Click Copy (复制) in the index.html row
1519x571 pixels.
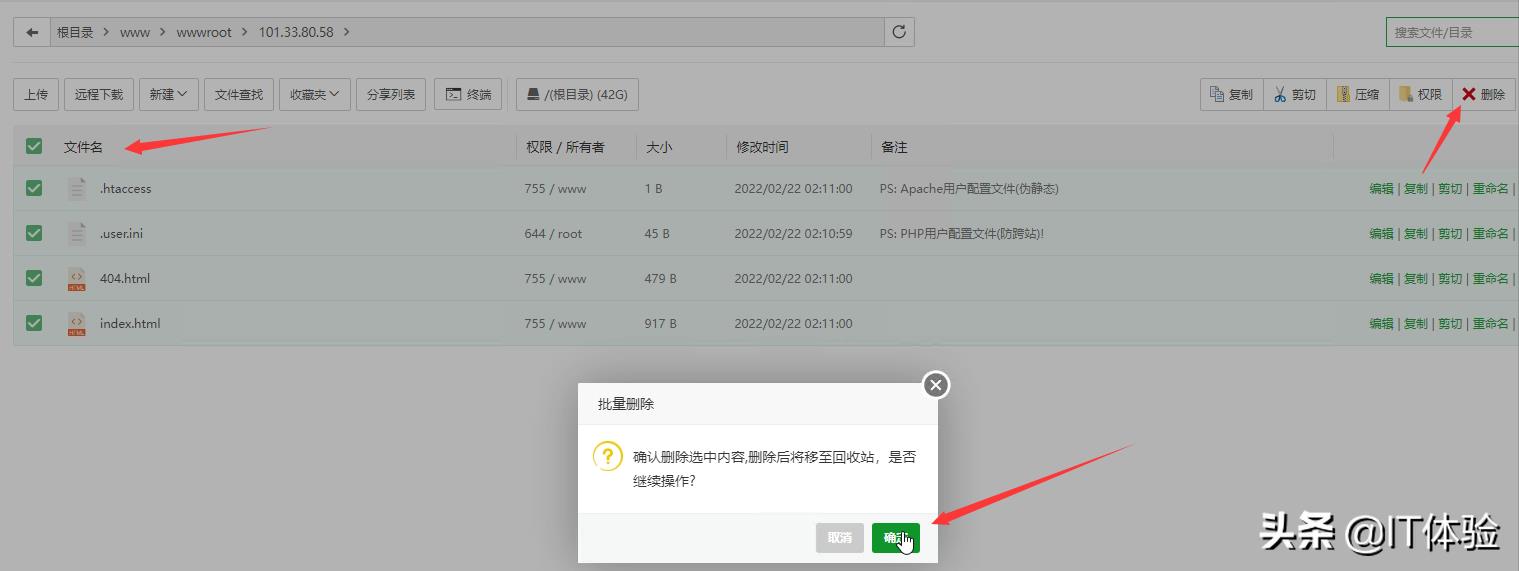coord(1415,323)
